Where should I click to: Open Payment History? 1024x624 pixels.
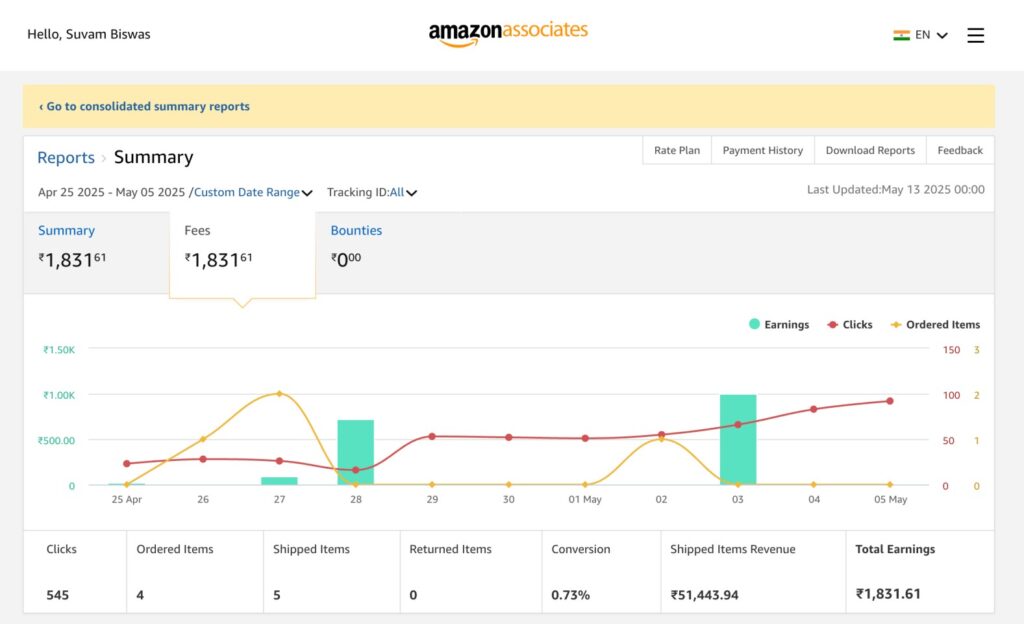tap(763, 150)
